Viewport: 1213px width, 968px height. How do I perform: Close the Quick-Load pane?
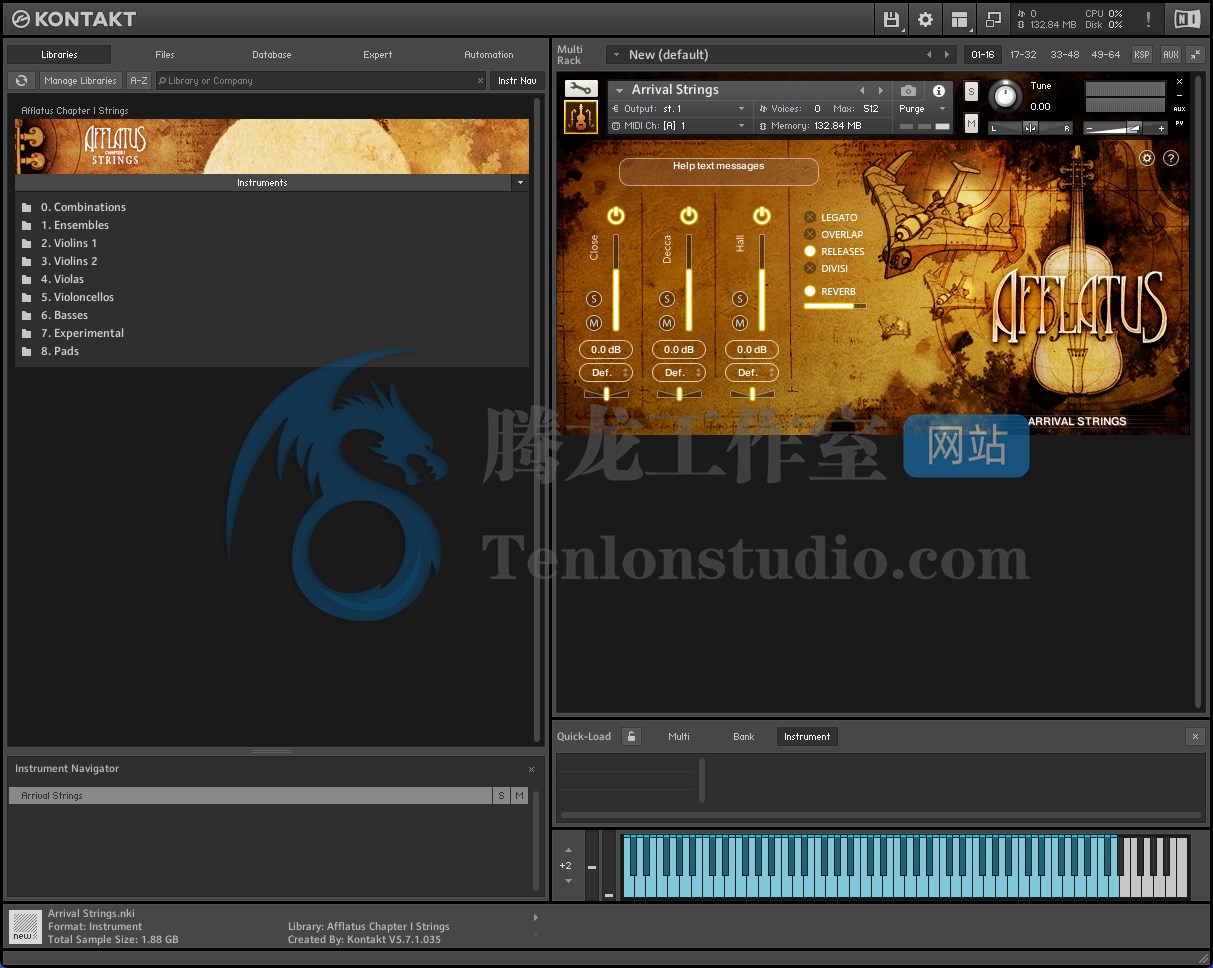click(x=1195, y=736)
